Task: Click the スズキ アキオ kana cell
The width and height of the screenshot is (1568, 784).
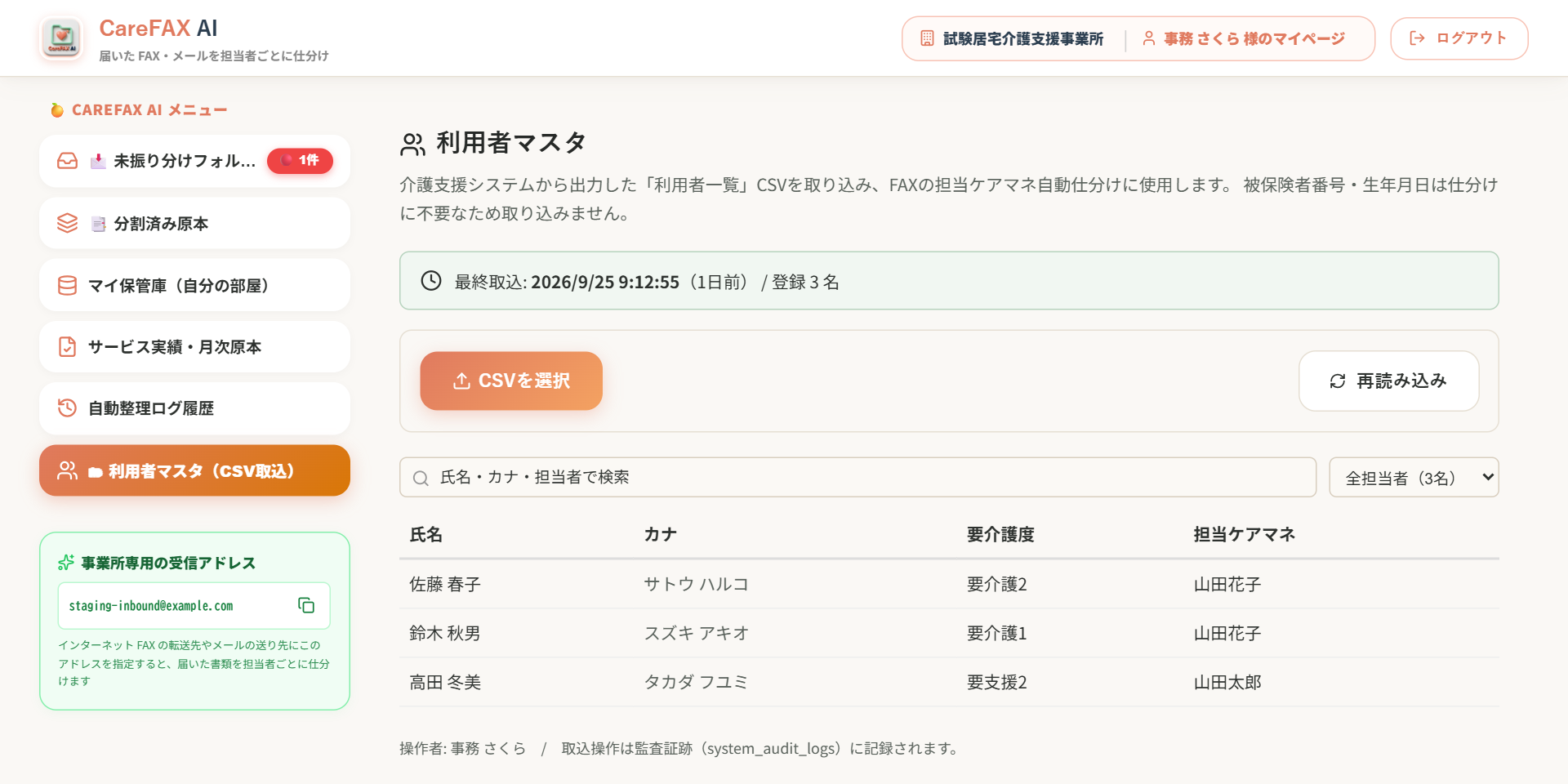Action: point(697,633)
